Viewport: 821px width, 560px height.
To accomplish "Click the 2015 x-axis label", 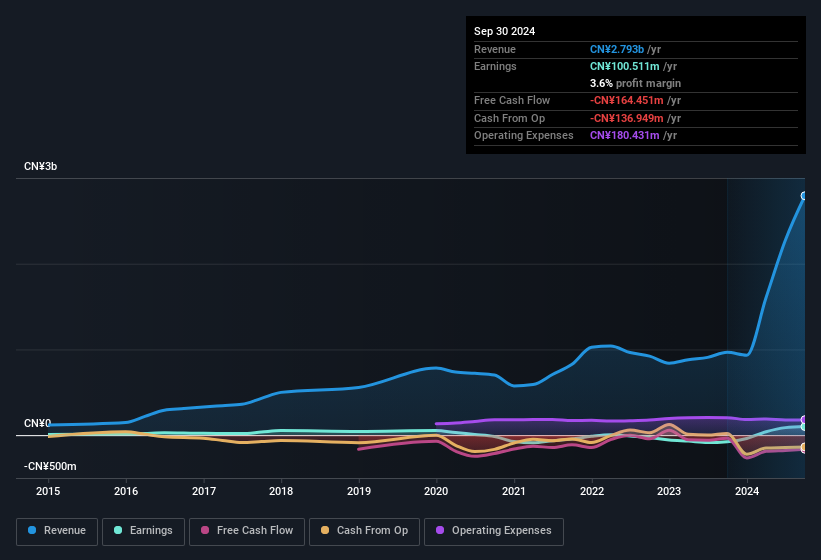I will click(x=48, y=491).
